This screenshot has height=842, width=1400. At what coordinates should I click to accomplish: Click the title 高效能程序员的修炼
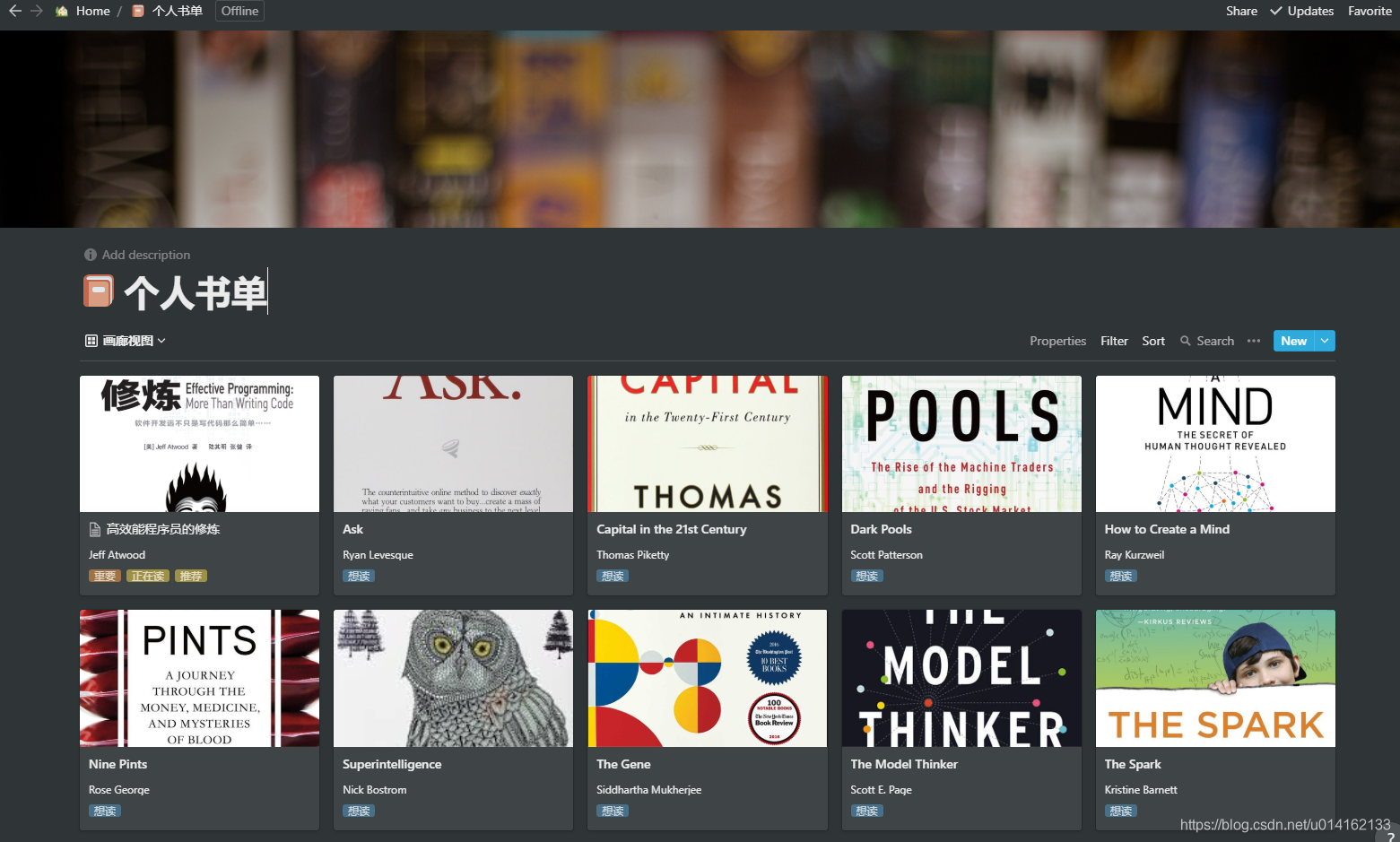(x=163, y=529)
